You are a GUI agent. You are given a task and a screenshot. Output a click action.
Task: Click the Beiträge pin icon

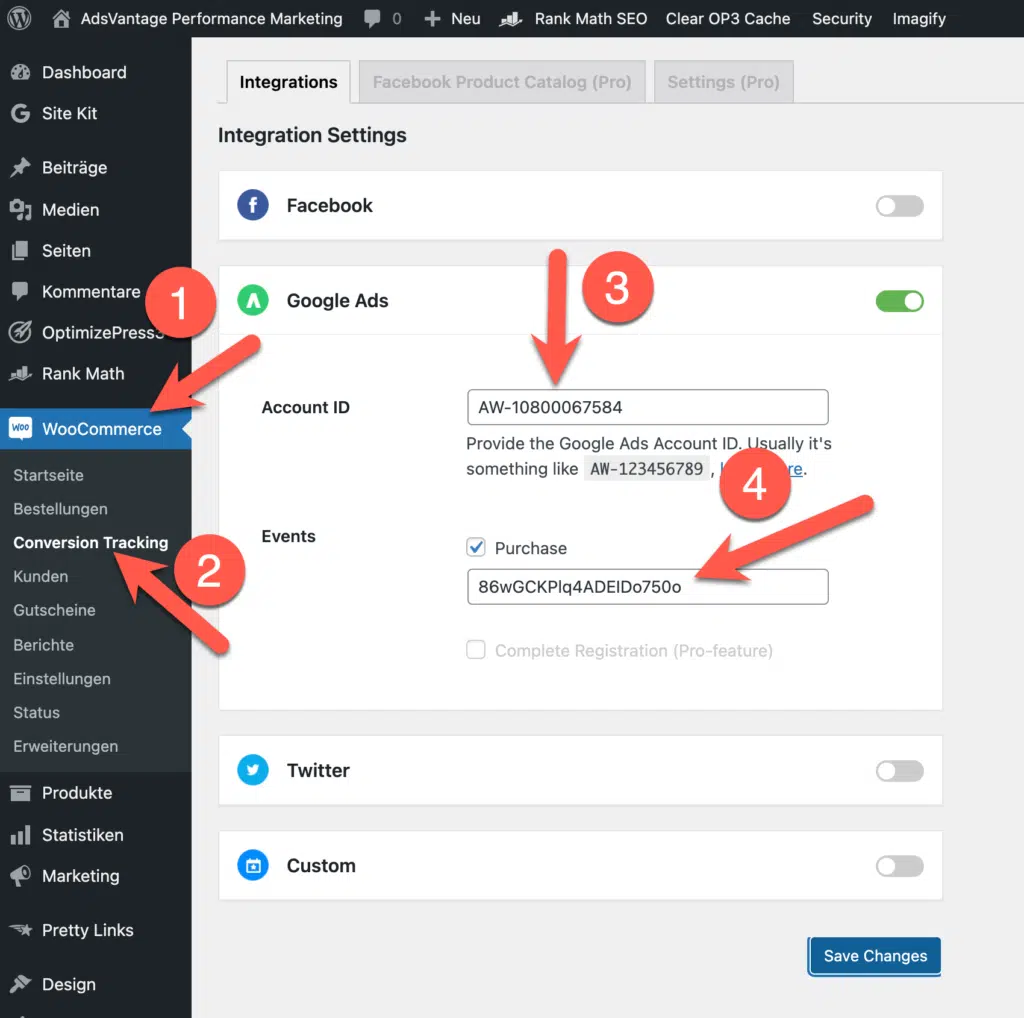tap(20, 167)
